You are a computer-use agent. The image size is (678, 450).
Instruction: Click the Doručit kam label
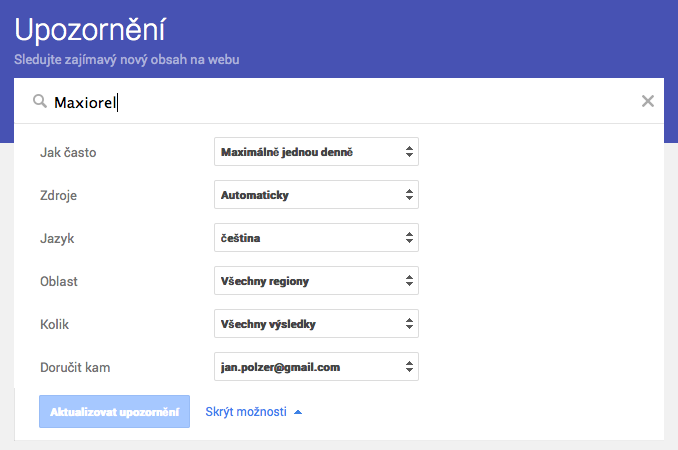(x=75, y=367)
